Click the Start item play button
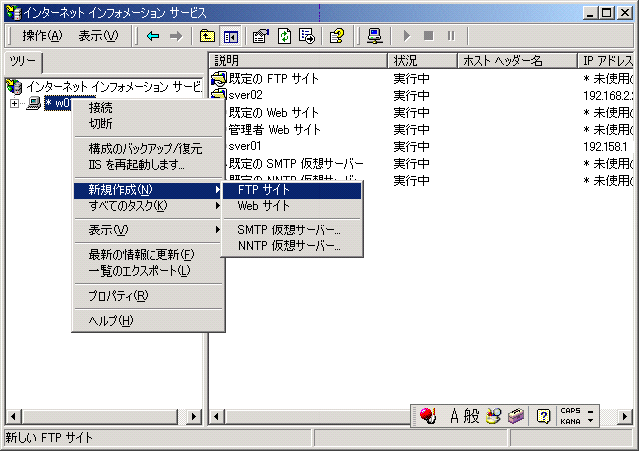This screenshot has height=451, width=639. coord(406,36)
